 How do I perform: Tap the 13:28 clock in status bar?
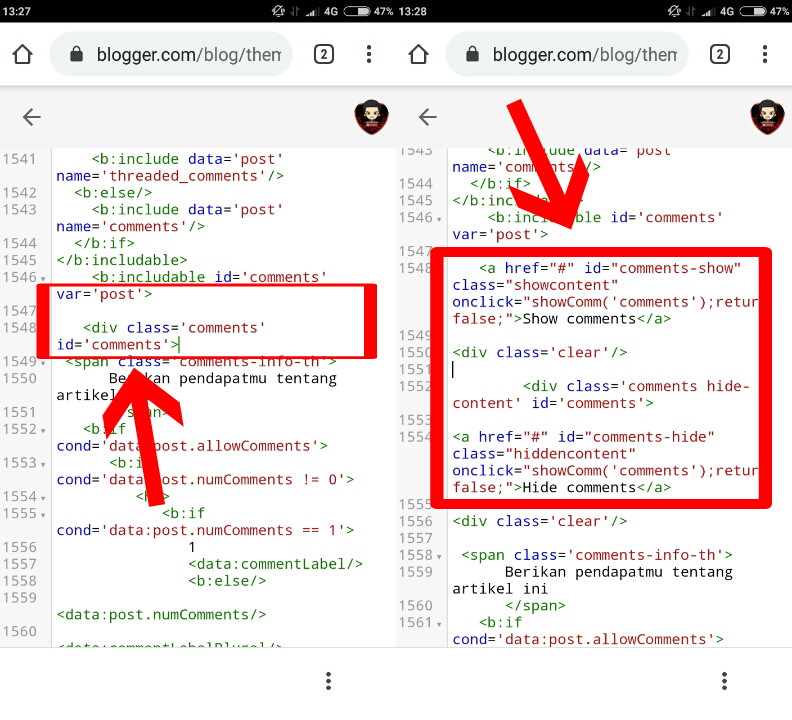coord(412,11)
